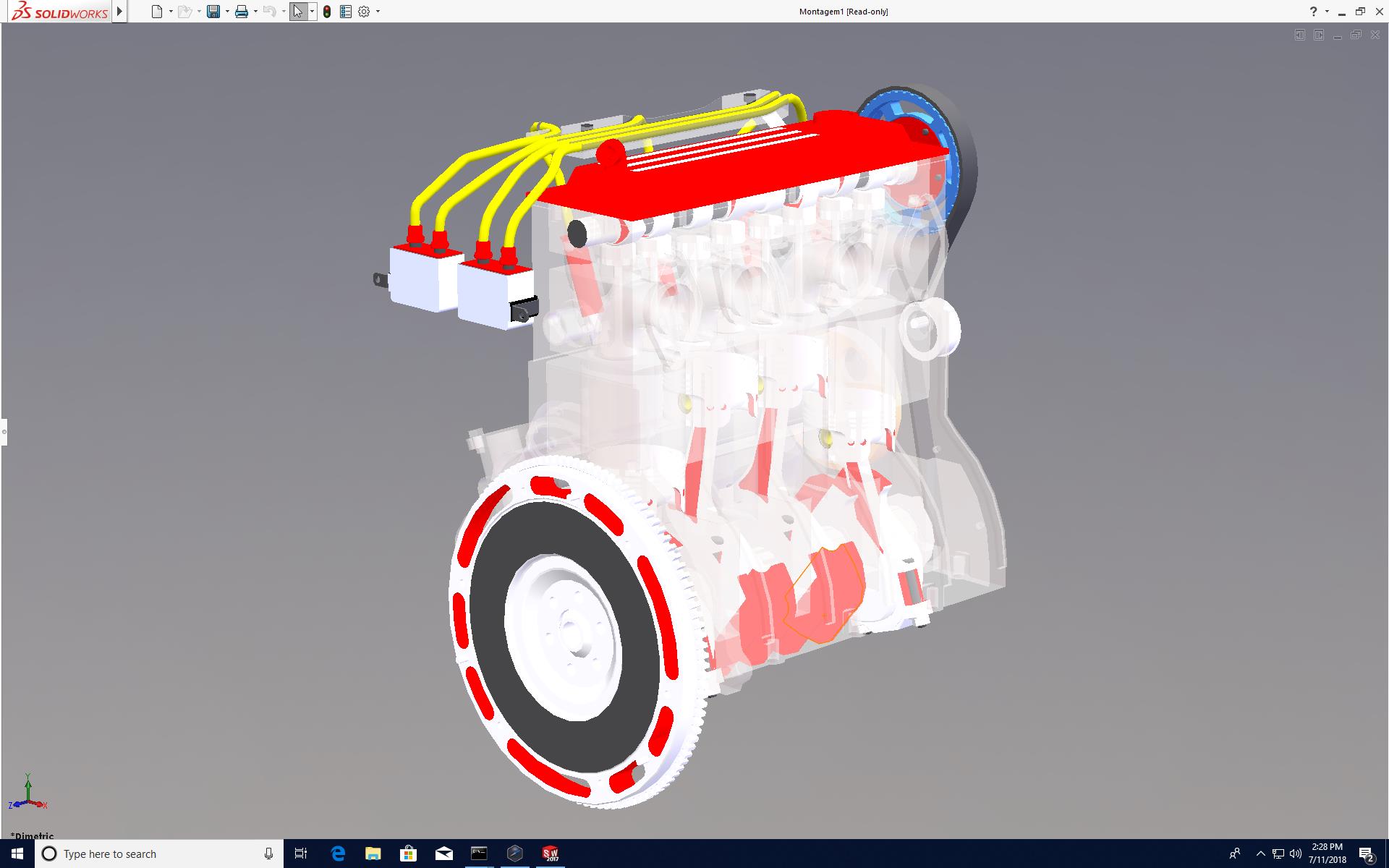This screenshot has height=868, width=1389.
Task: Open the Save dropdown arrow
Action: [227, 12]
